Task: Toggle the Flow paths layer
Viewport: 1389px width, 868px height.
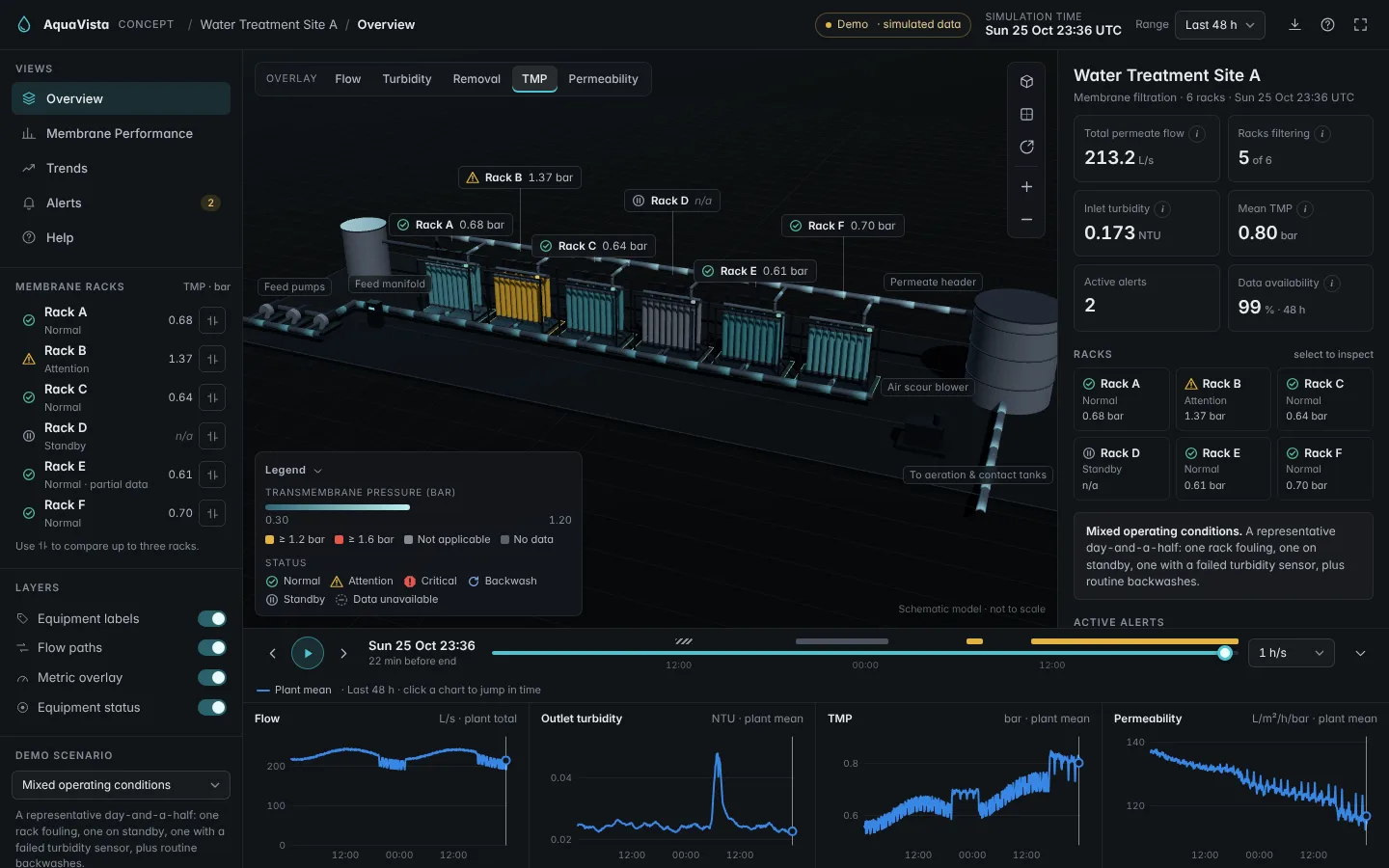Action: click(x=212, y=648)
